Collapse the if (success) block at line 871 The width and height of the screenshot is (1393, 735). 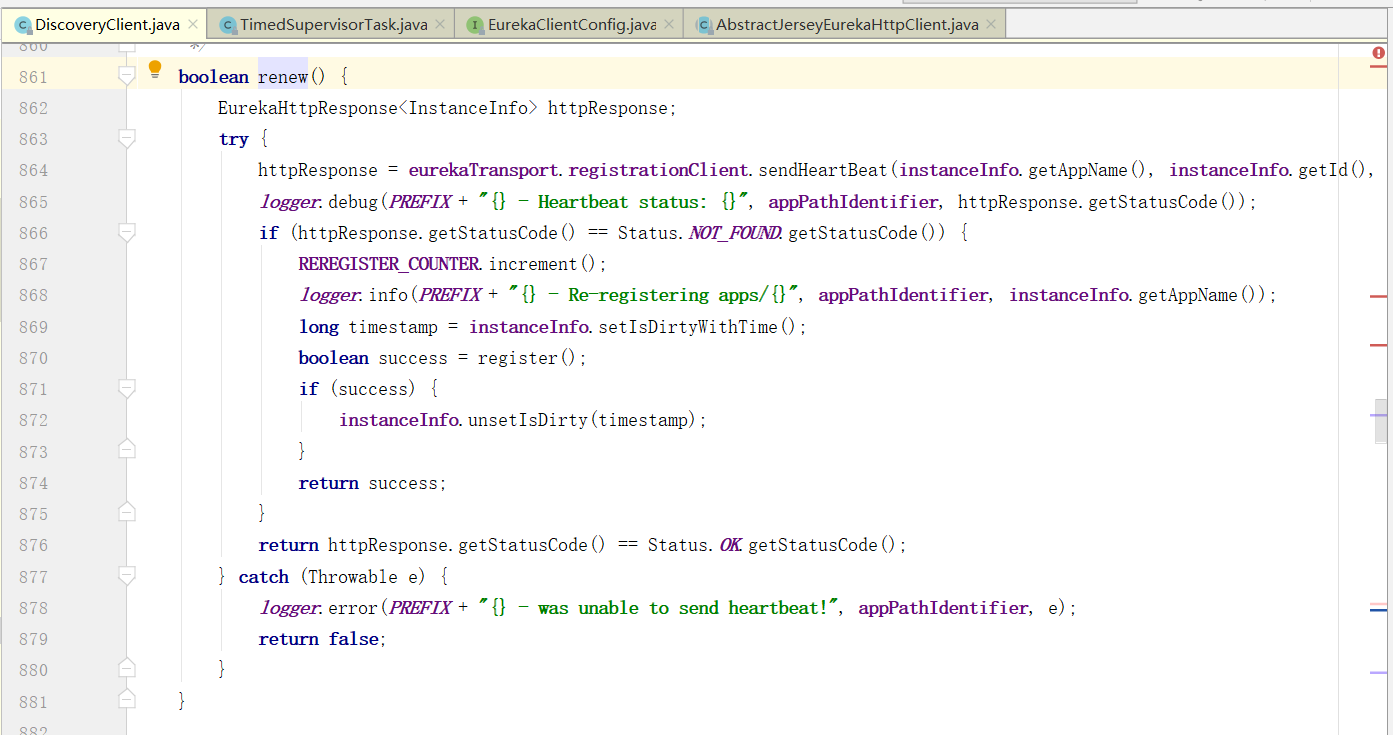tap(126, 389)
